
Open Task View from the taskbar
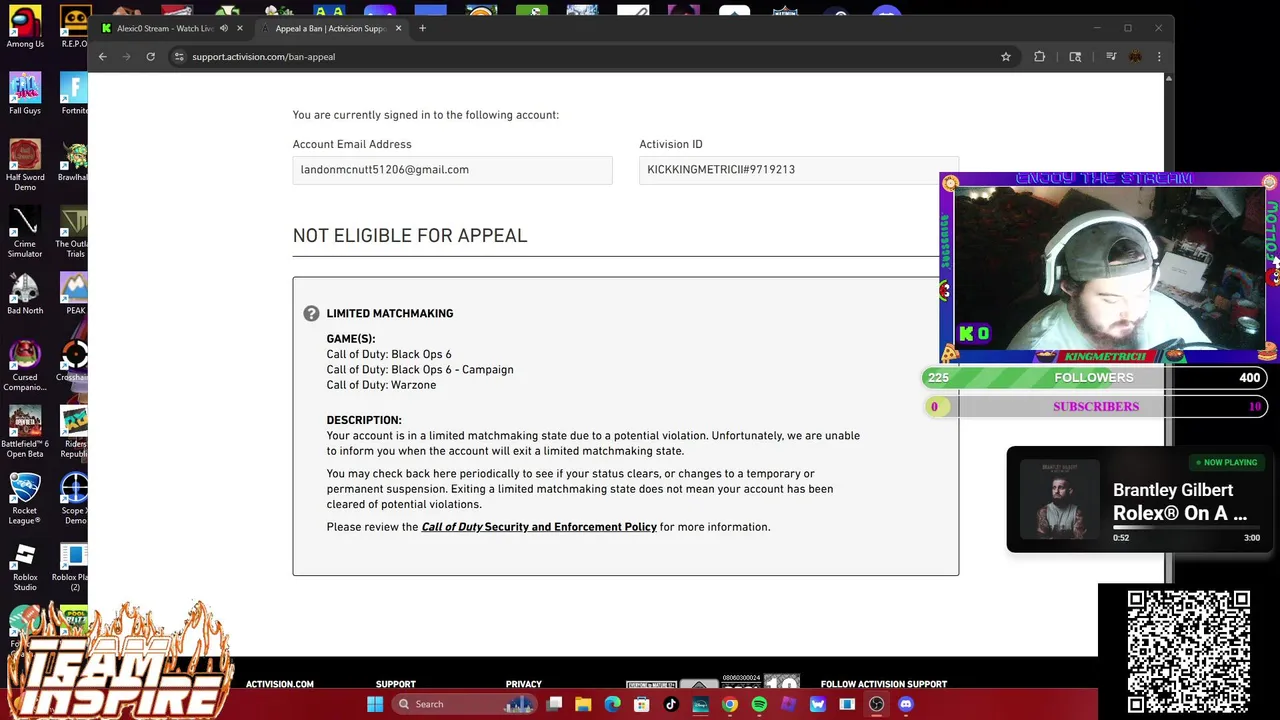[554, 704]
